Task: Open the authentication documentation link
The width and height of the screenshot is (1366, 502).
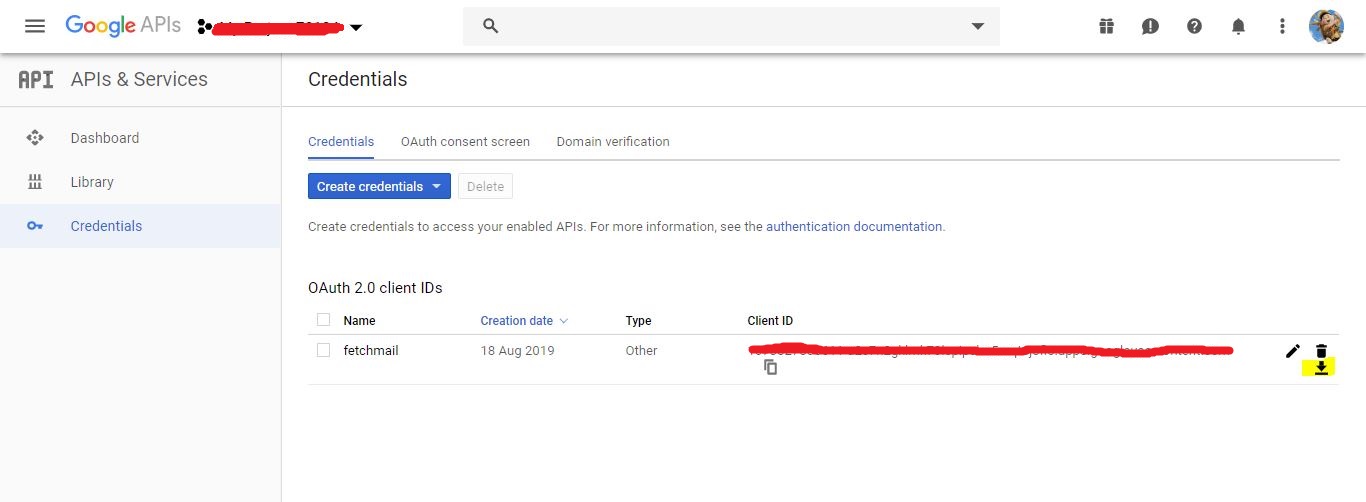Action: (854, 227)
